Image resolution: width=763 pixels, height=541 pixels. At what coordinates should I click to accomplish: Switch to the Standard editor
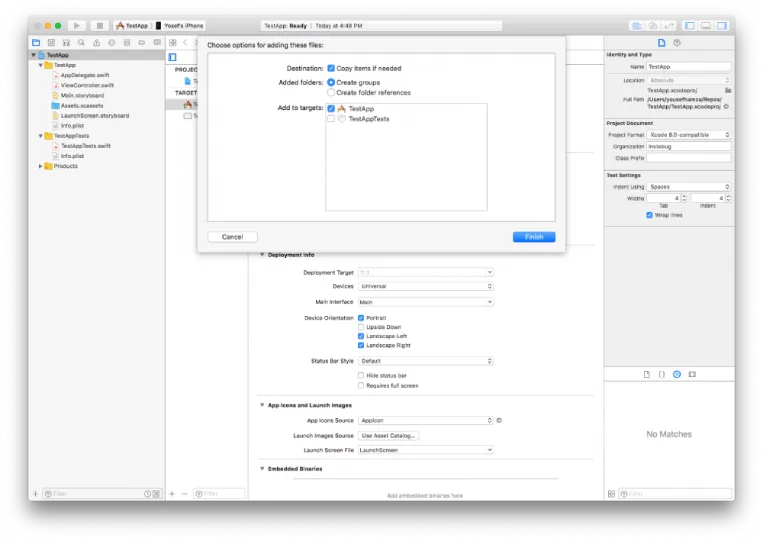click(636, 26)
